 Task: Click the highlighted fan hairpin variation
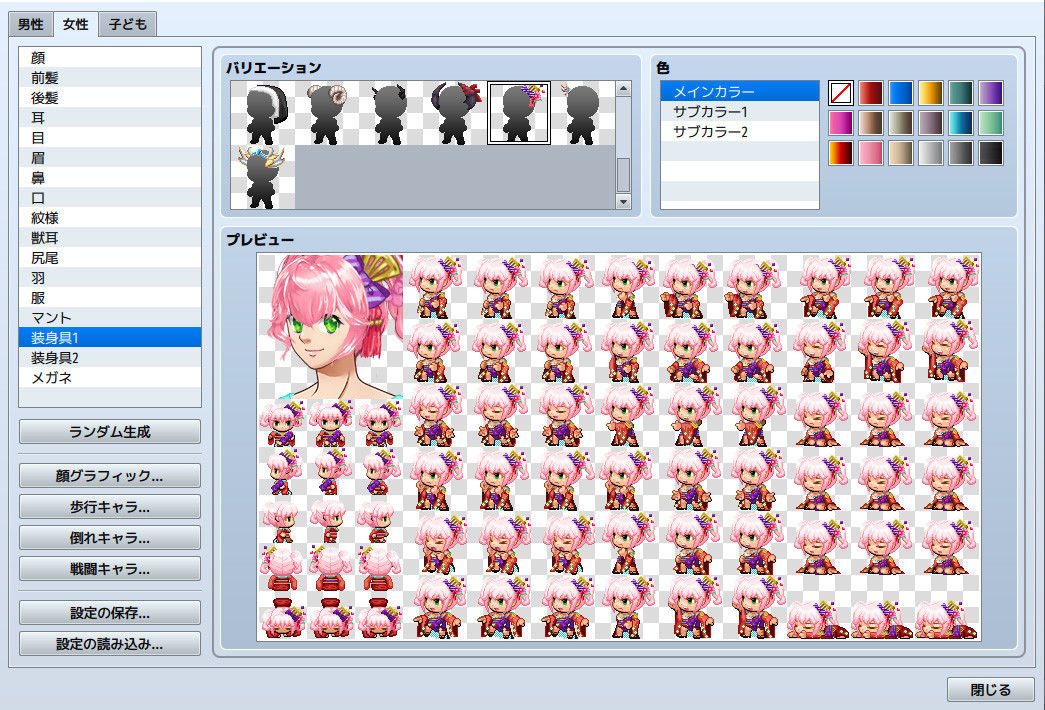tap(519, 112)
